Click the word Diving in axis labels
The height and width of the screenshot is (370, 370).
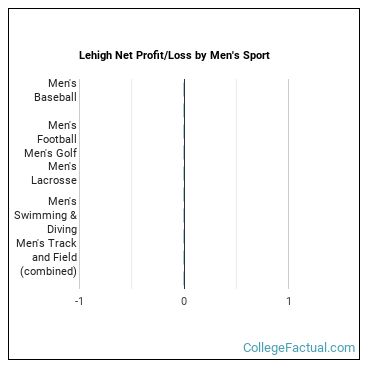[62, 229]
